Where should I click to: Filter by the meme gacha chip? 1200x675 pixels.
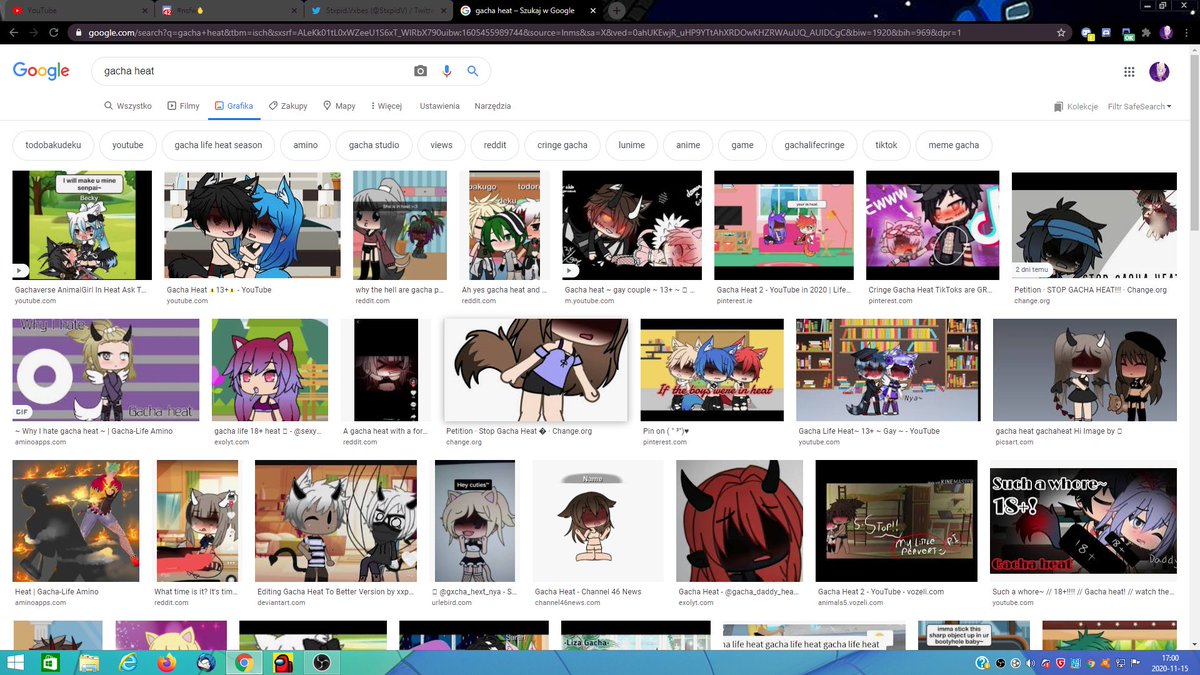(x=954, y=145)
